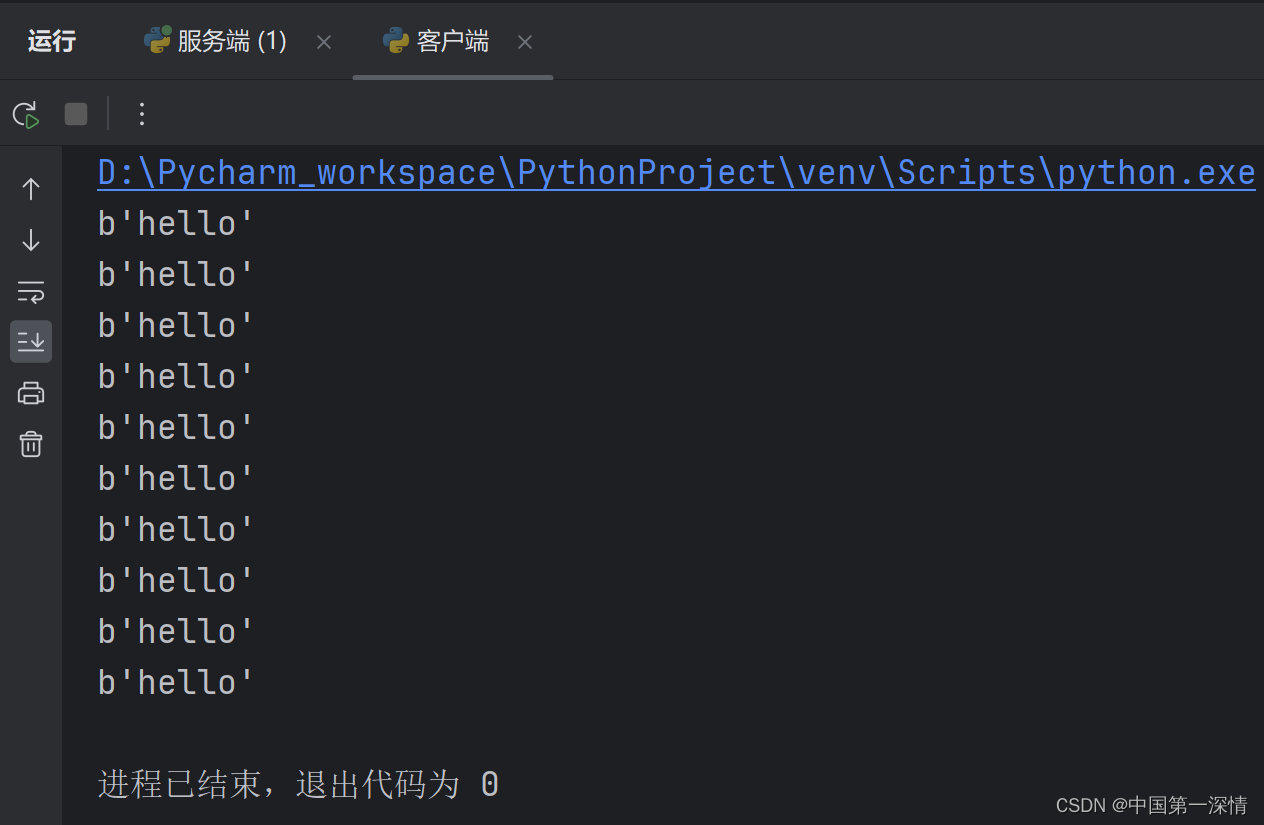Screen dimensions: 1264x825
Task: Enable auto-scroll by clicking highlighted sidebar icon
Action: click(x=30, y=341)
